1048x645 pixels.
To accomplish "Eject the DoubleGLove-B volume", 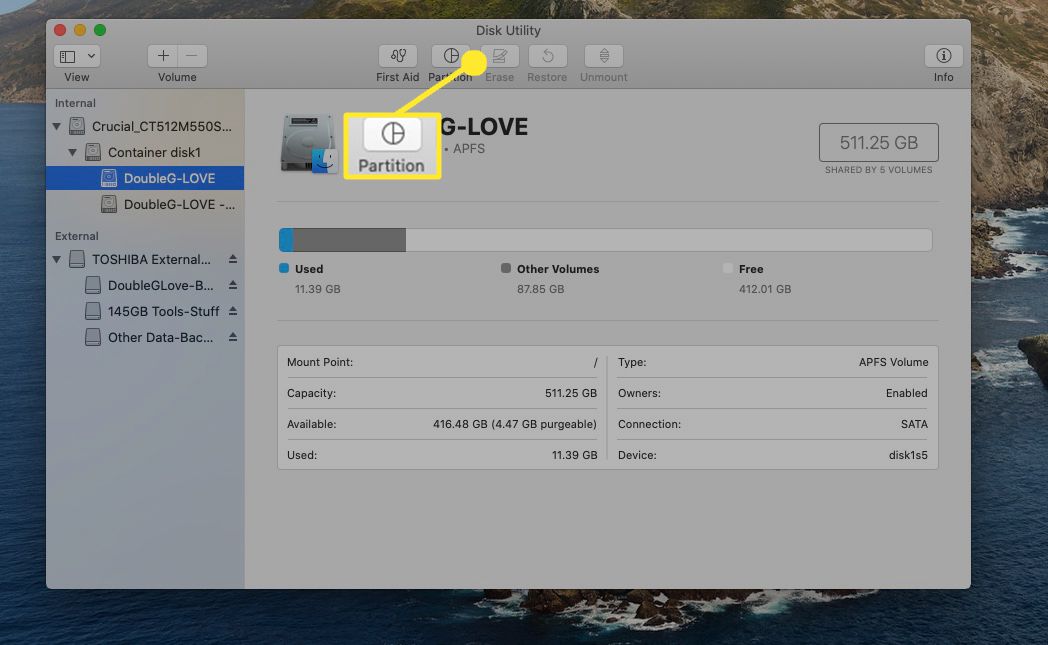I will [x=233, y=285].
